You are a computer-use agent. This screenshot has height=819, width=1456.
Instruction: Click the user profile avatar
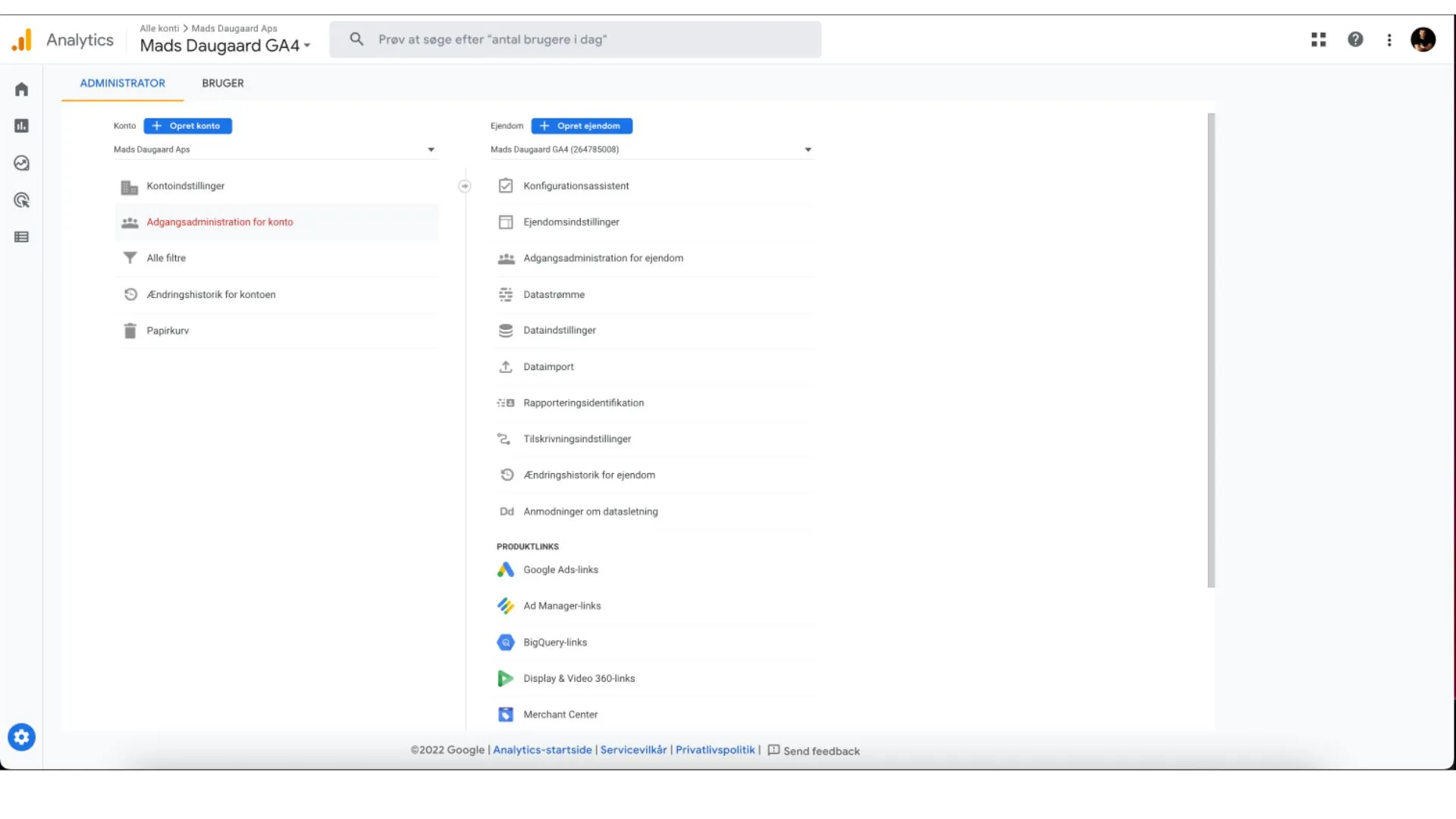[1423, 39]
